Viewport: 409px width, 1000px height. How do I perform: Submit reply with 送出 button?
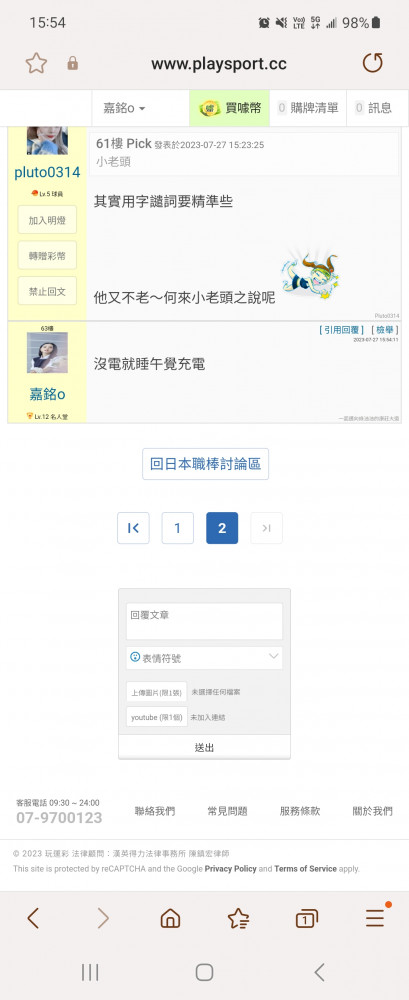(204, 747)
